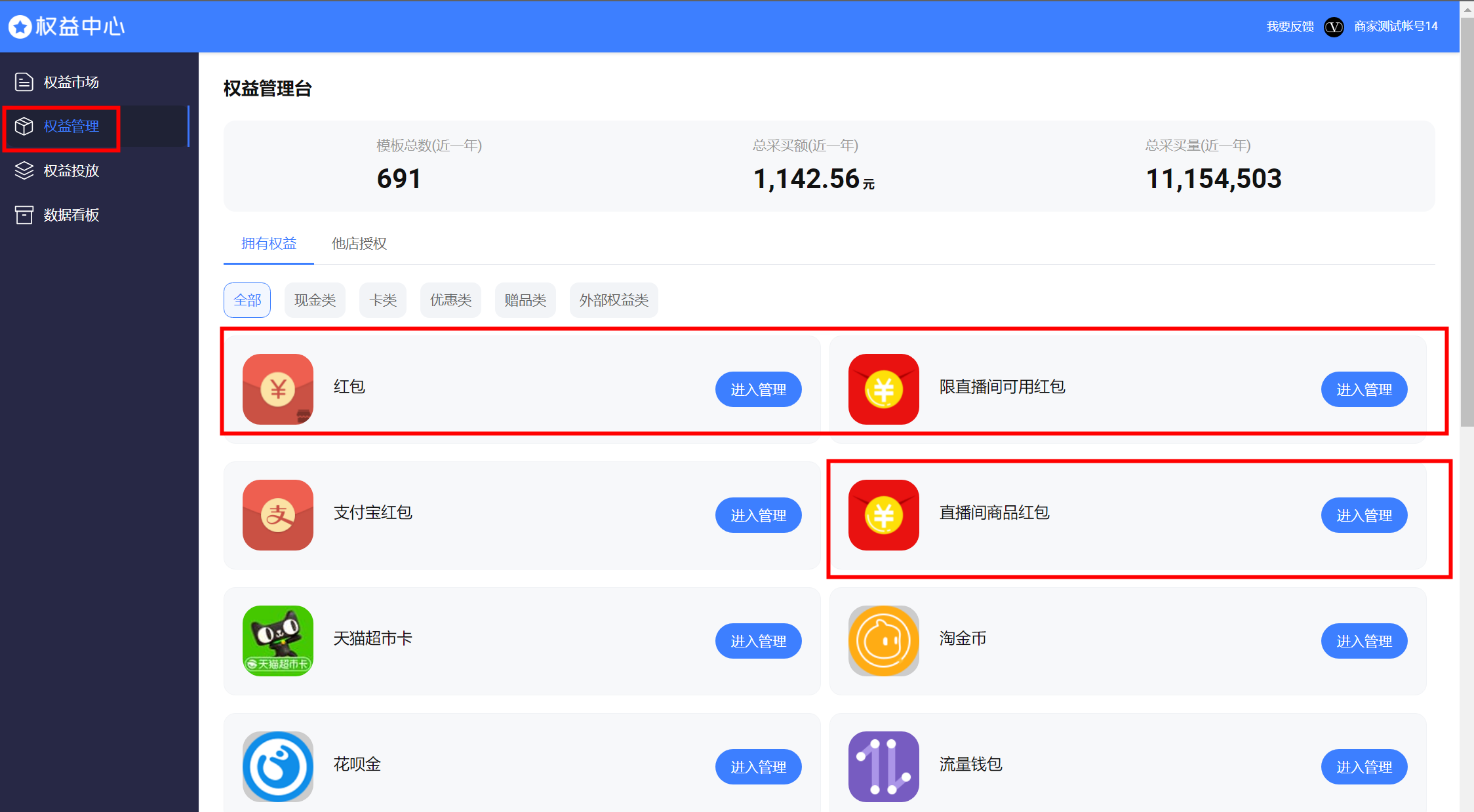This screenshot has width=1474, height=812.
Task: Click the 淘金币 title text
Action: [x=963, y=638]
